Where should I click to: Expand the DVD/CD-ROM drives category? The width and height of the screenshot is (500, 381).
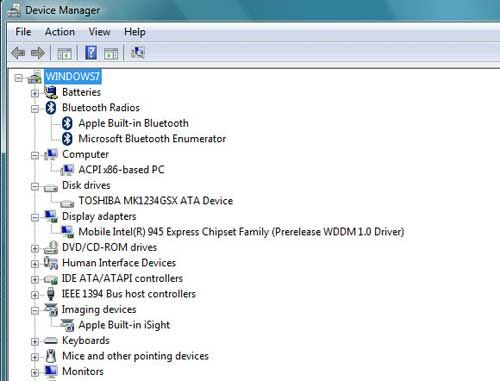coord(35,248)
